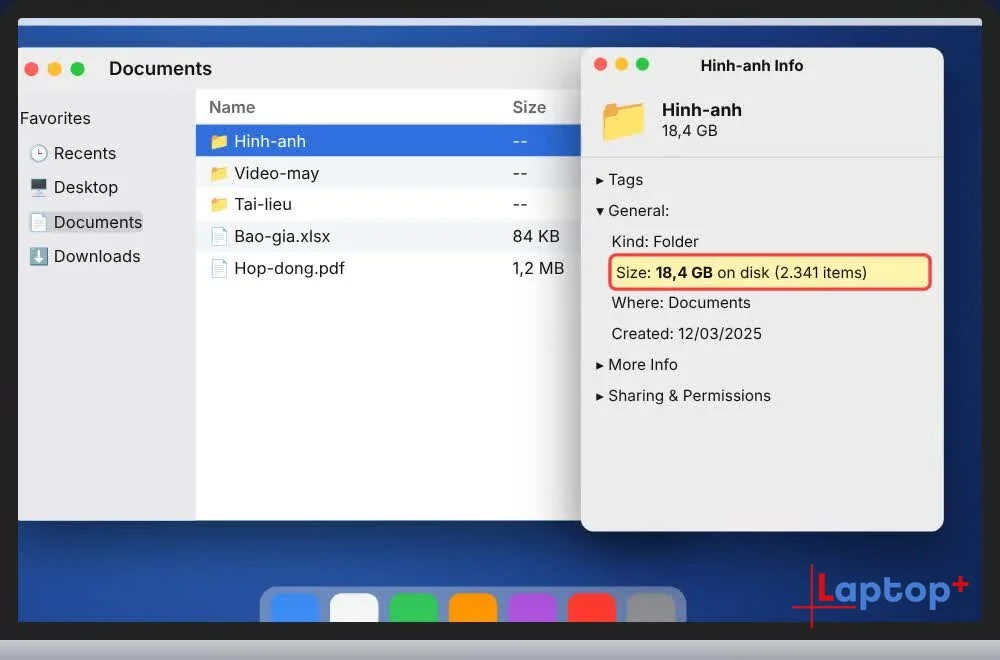
Task: Select the Hop-dong.pdf file name
Action: coord(290,268)
